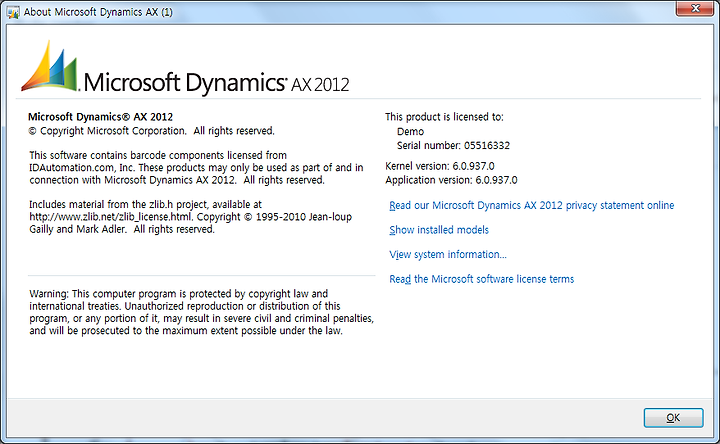The width and height of the screenshot is (720, 444).
Task: Click the 'IDAutomation.com, Inc.' barcode notice line
Action: click(196, 168)
